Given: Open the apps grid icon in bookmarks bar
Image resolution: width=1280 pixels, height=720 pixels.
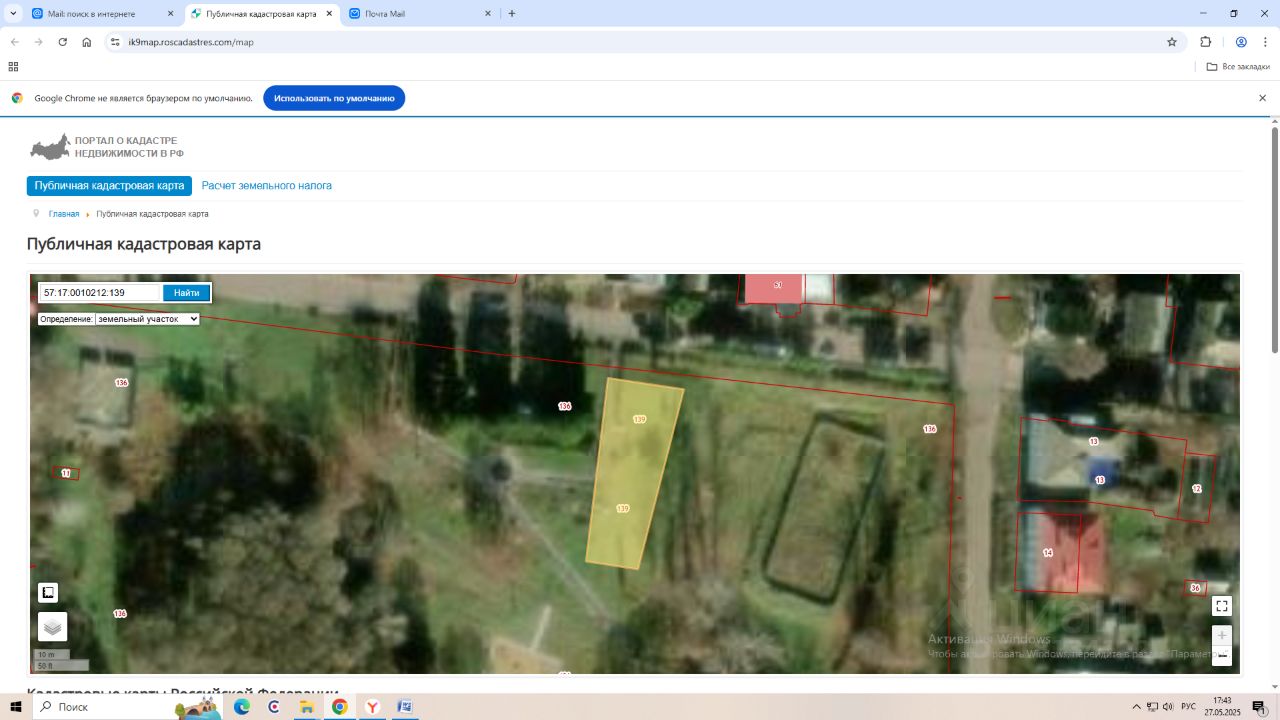Looking at the screenshot, I should (13, 67).
